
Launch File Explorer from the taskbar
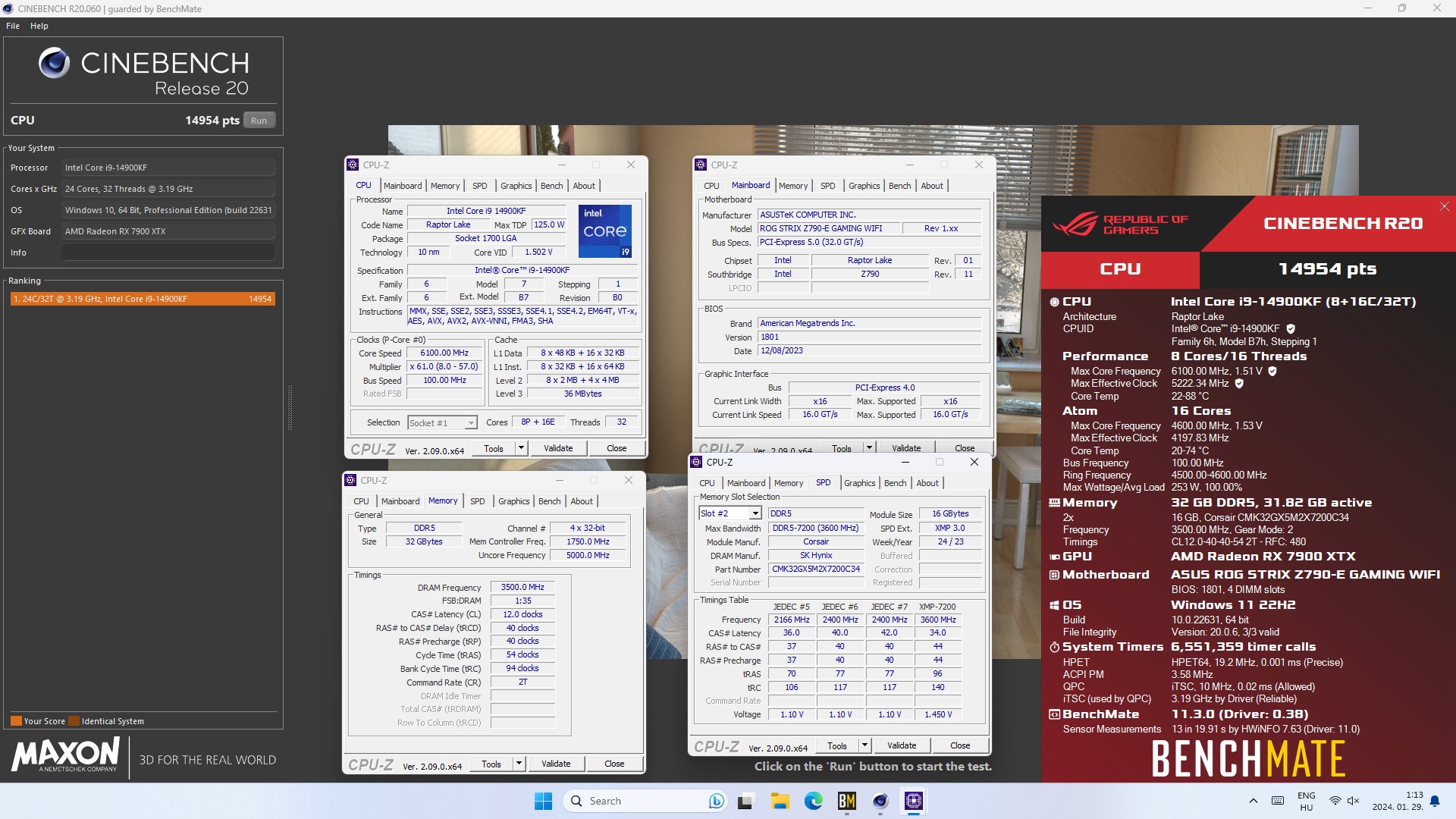coord(780,801)
